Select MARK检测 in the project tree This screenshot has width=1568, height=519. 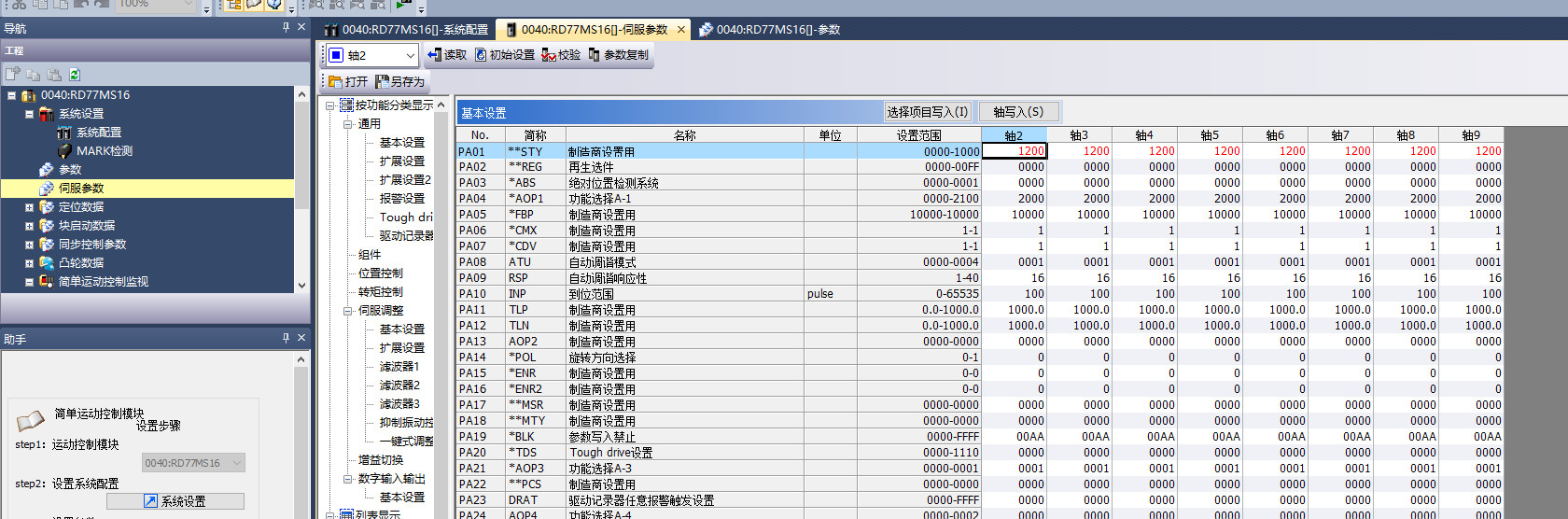point(104,151)
